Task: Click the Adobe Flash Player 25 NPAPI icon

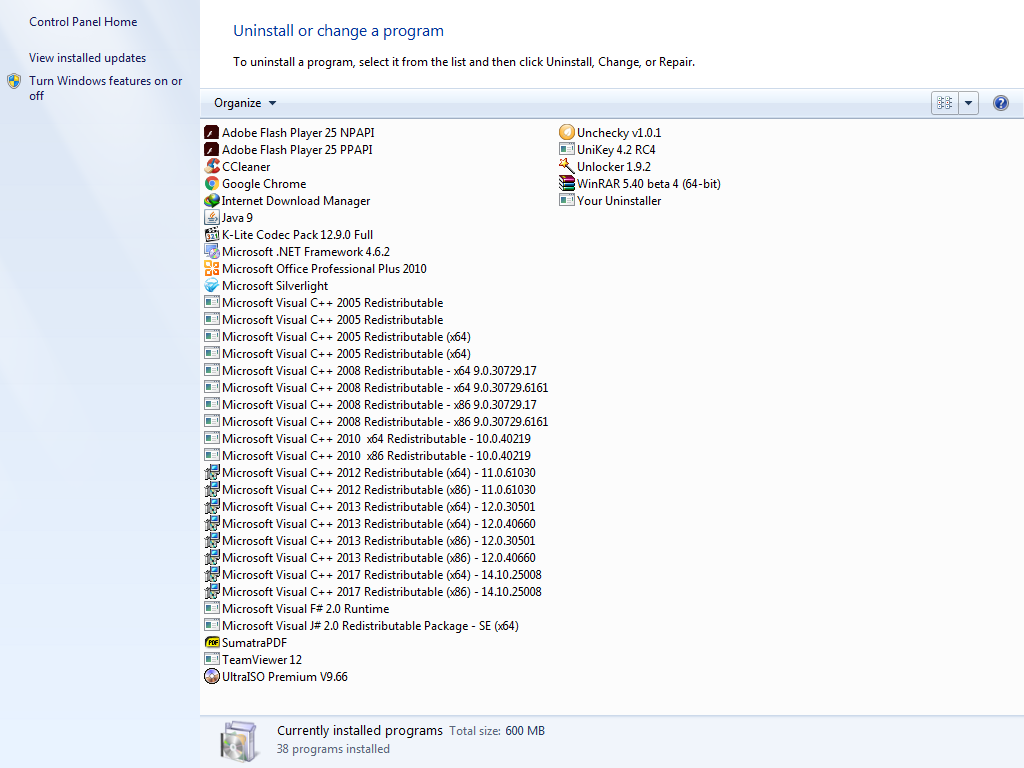Action: click(212, 133)
